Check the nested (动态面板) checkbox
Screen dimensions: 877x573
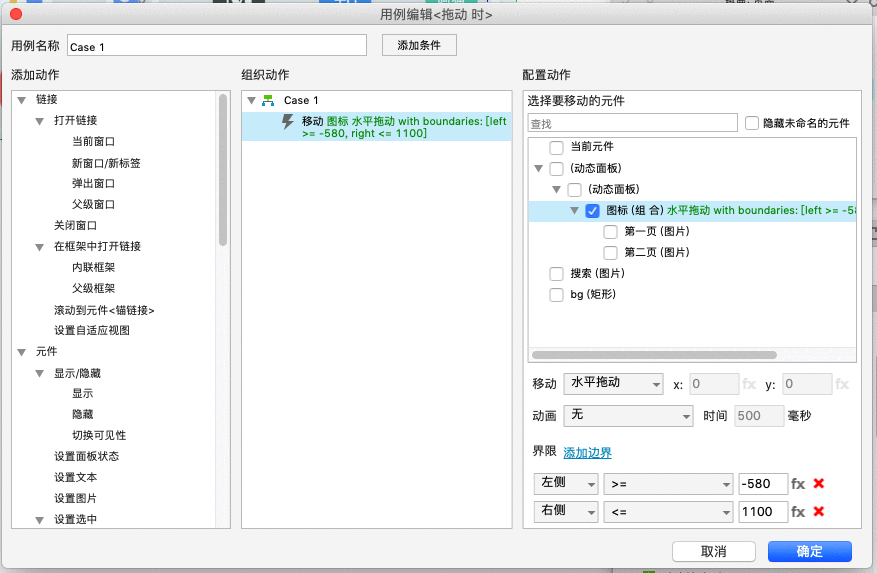(574, 190)
